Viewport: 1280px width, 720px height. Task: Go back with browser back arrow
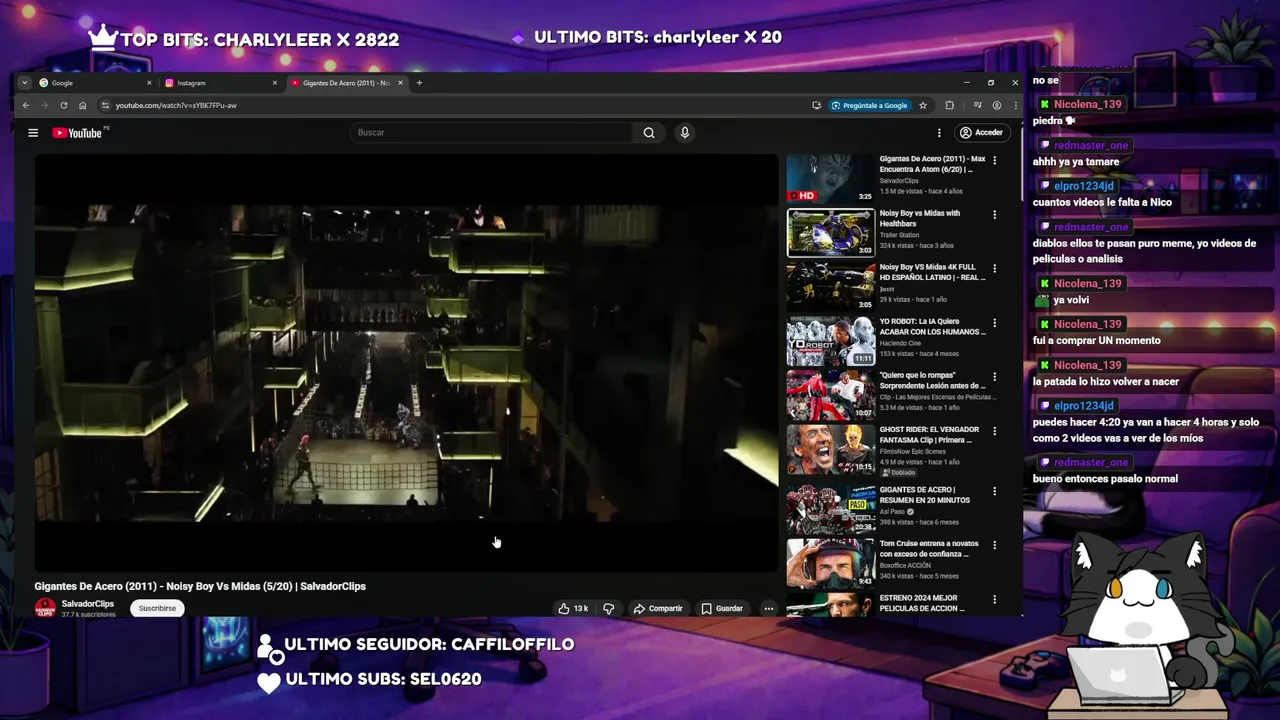coord(26,105)
